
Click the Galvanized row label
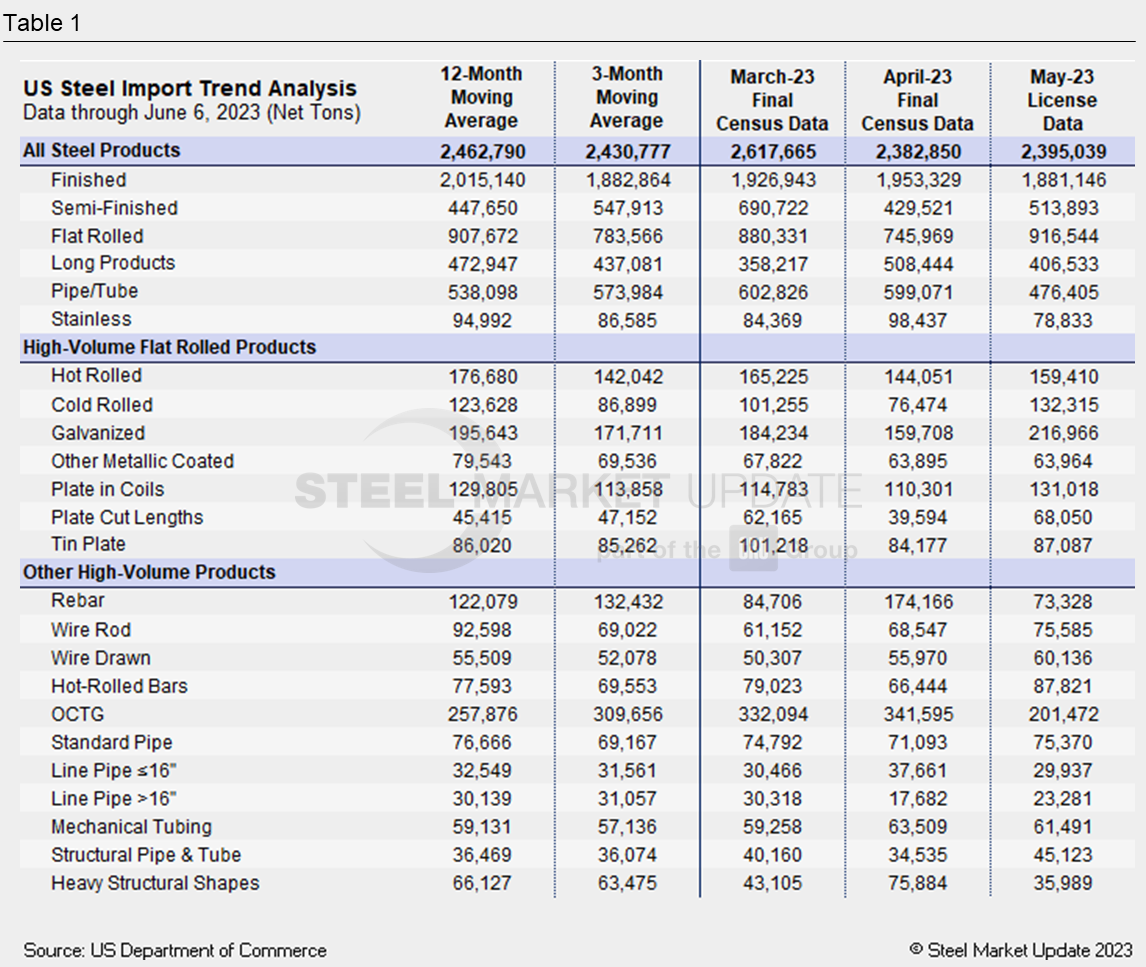(98, 433)
